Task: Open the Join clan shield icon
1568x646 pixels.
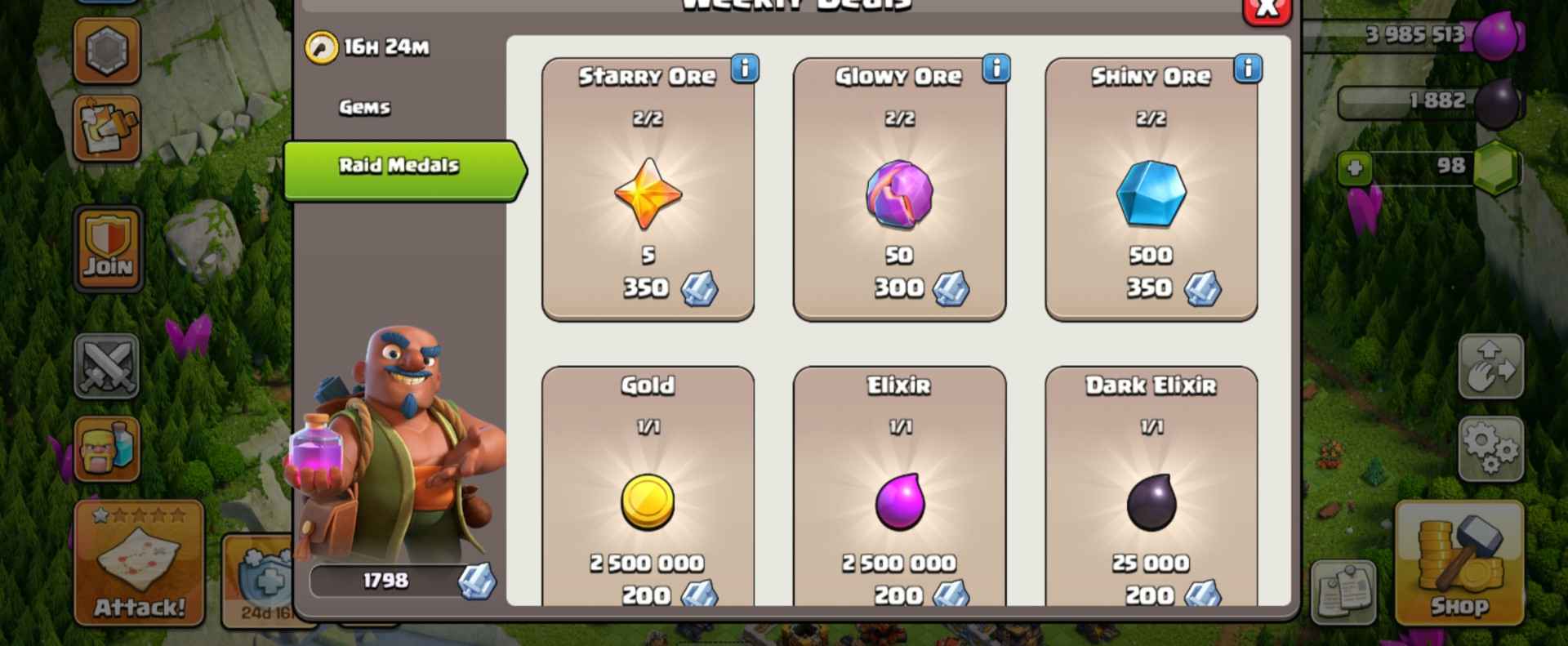Action: pos(108,248)
